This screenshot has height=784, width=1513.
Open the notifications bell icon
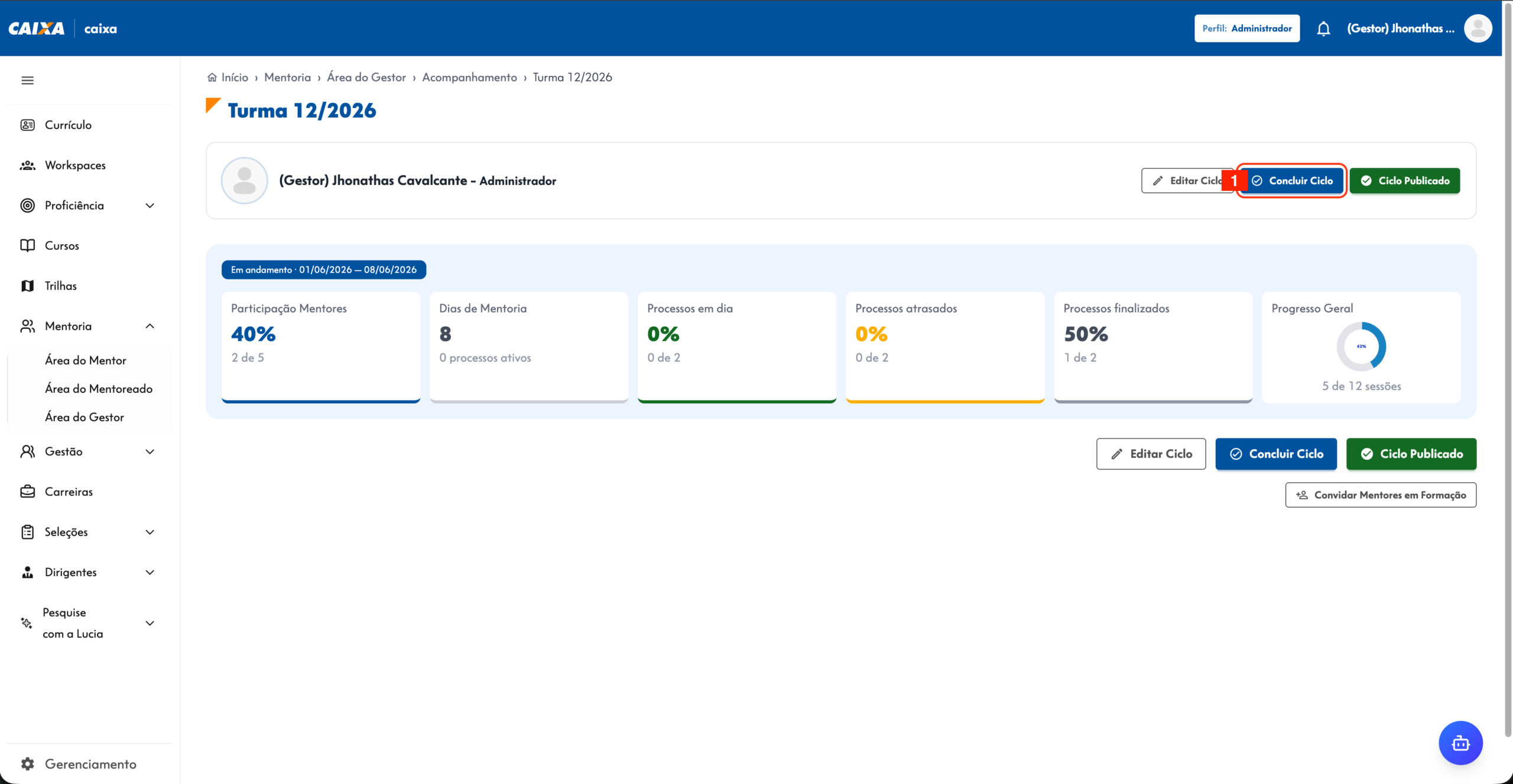(x=1323, y=28)
